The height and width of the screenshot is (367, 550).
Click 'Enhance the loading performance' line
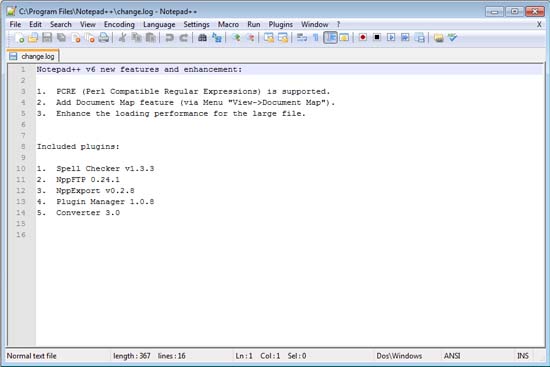pyautogui.click(x=171, y=114)
